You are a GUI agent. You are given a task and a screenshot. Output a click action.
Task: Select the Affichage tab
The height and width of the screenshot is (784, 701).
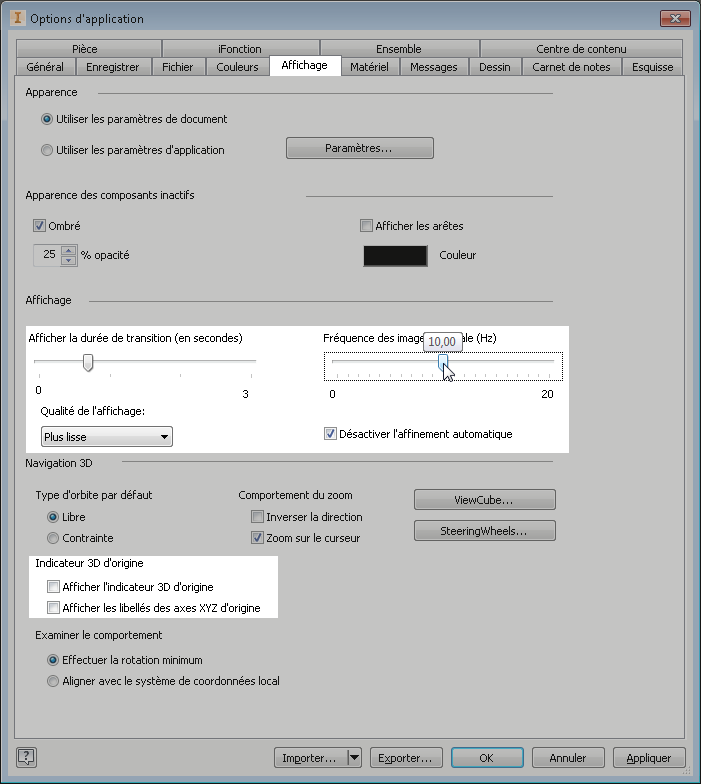click(305, 66)
